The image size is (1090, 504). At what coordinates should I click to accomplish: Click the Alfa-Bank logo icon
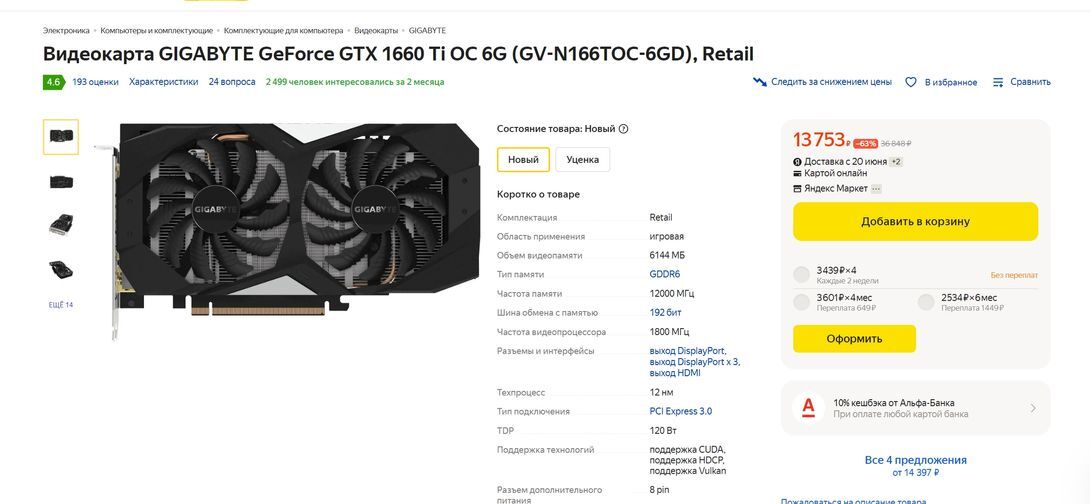[x=808, y=408]
